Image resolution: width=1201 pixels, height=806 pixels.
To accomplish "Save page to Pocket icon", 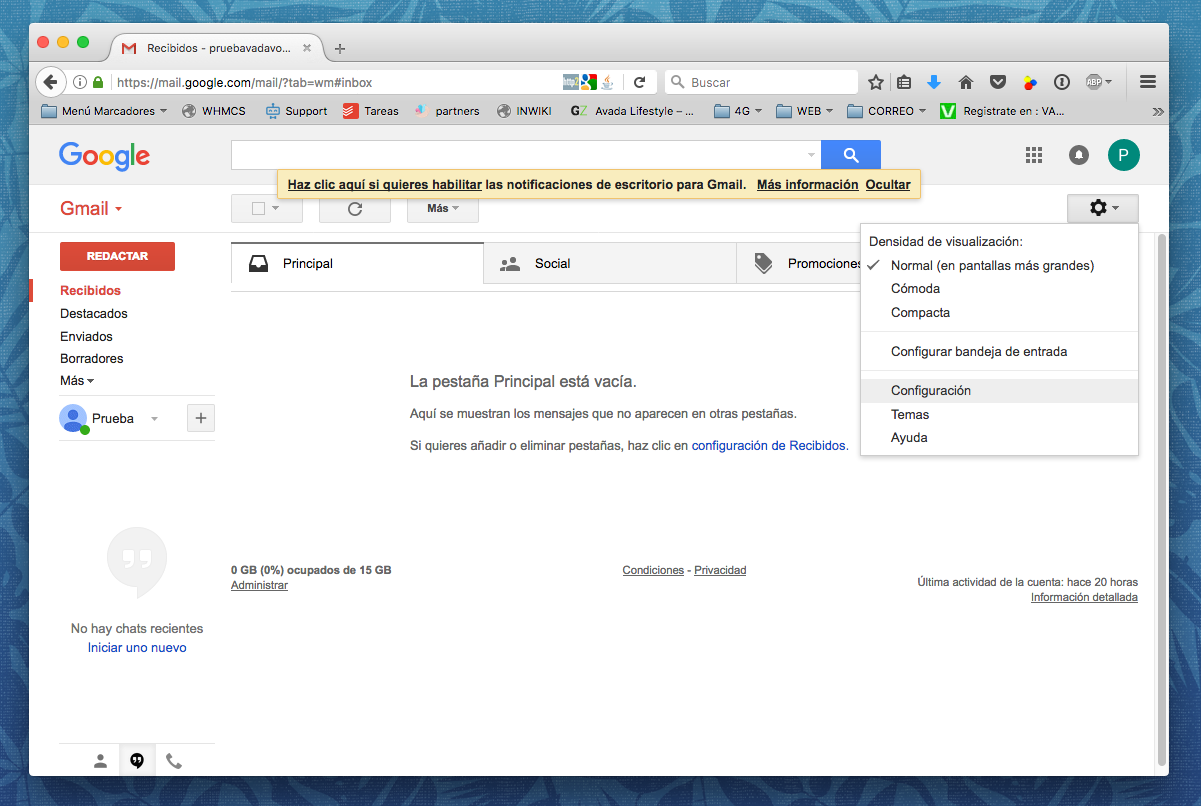I will click(998, 82).
